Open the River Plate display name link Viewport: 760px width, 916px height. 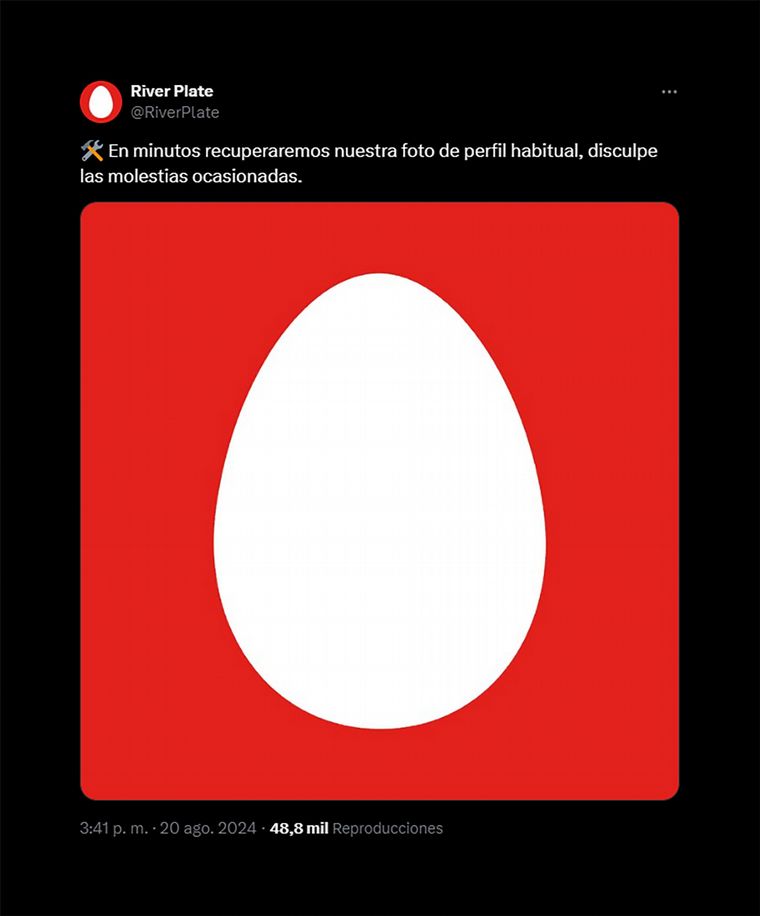point(171,91)
